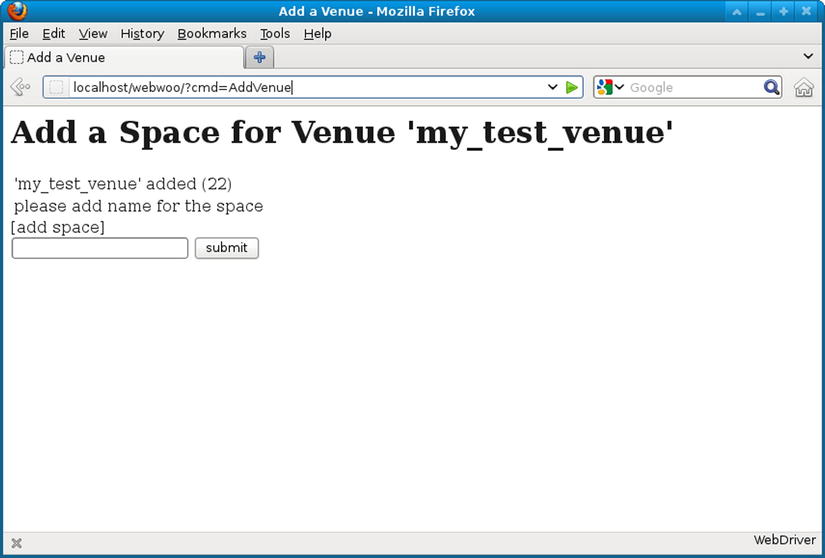Expand the address bar history dropdown
Screen dimensions: 825x558
[x=552, y=87]
